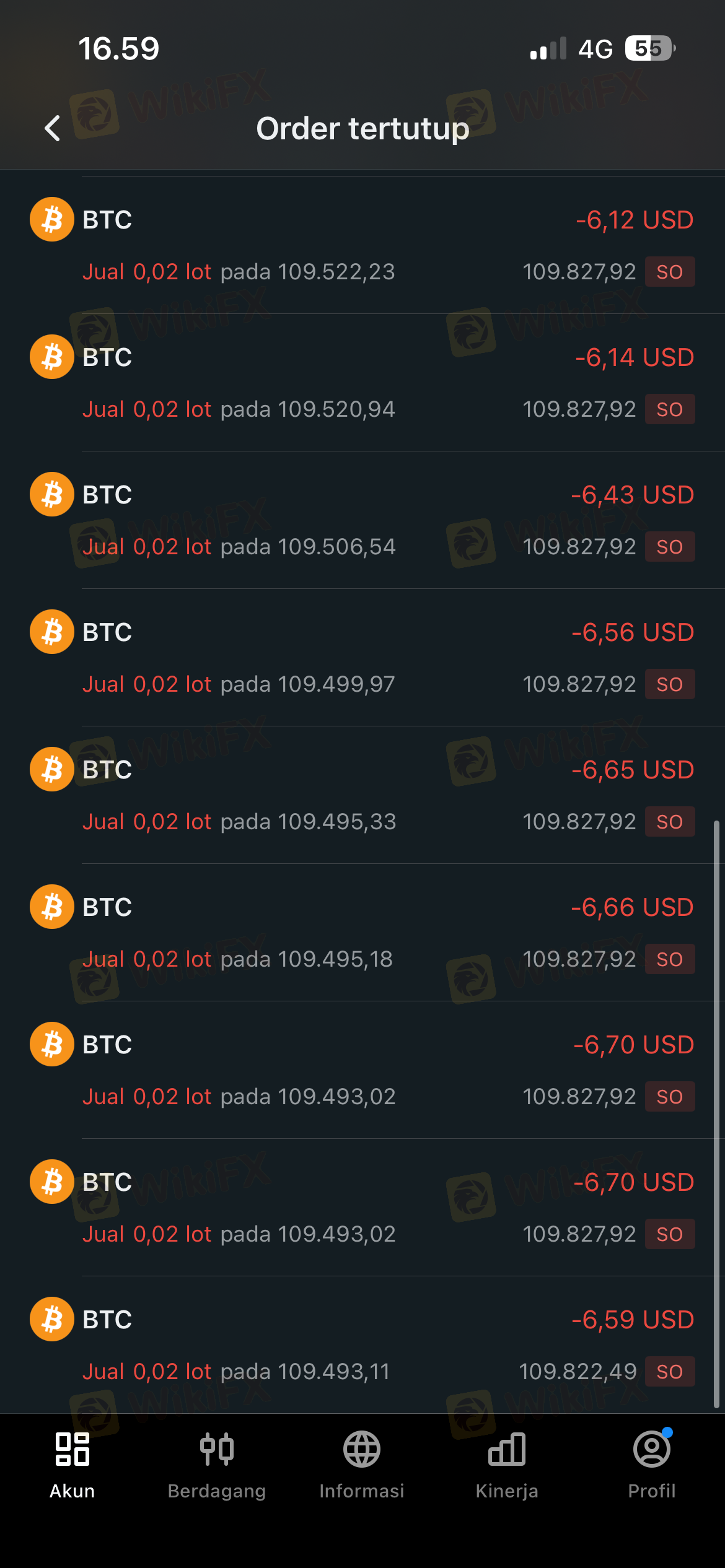Tap the Bitcoin icon of the -6,59 USD order
The image size is (725, 1568).
tap(52, 1319)
